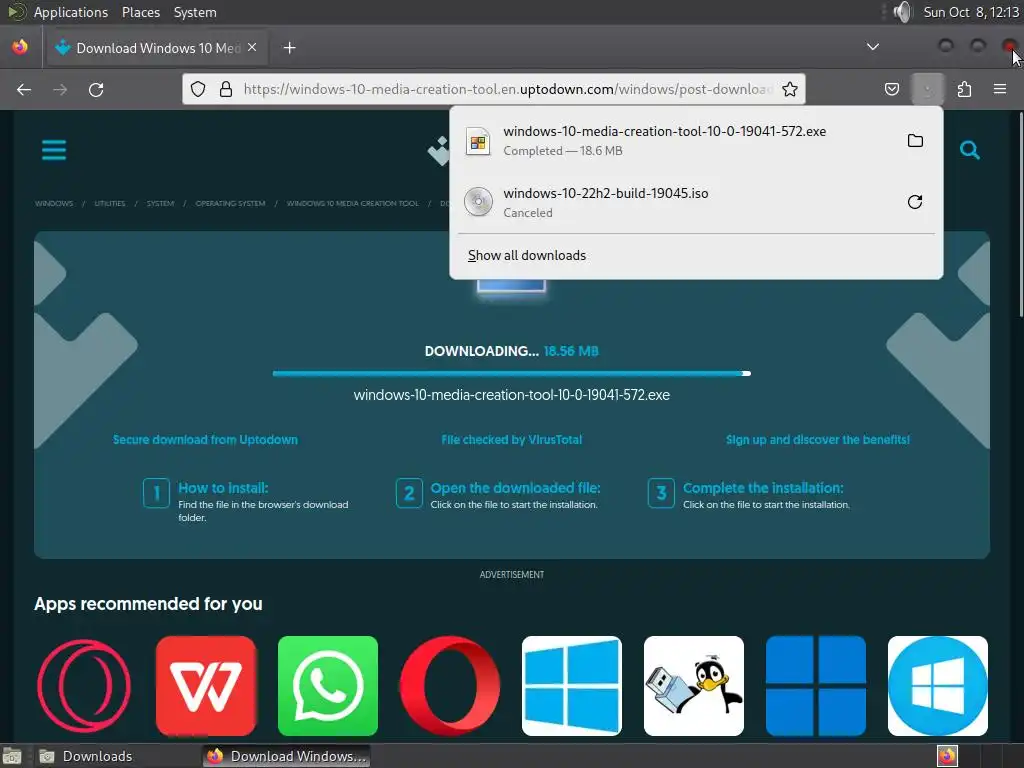This screenshot has height=768, width=1024.
Task: Toggle the downloads toolbar button
Action: point(927,89)
